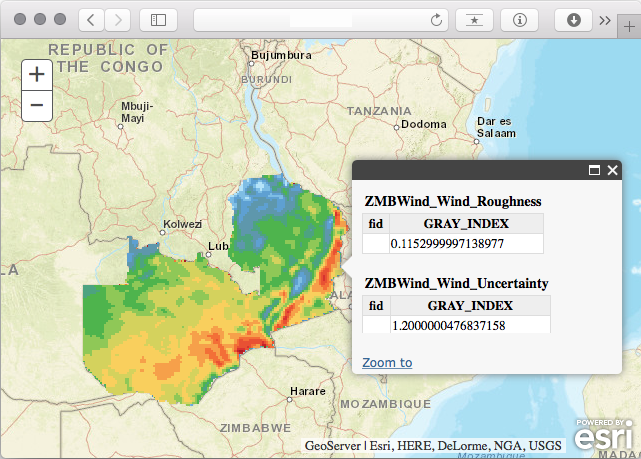Click the browser address bar

(x=321, y=20)
